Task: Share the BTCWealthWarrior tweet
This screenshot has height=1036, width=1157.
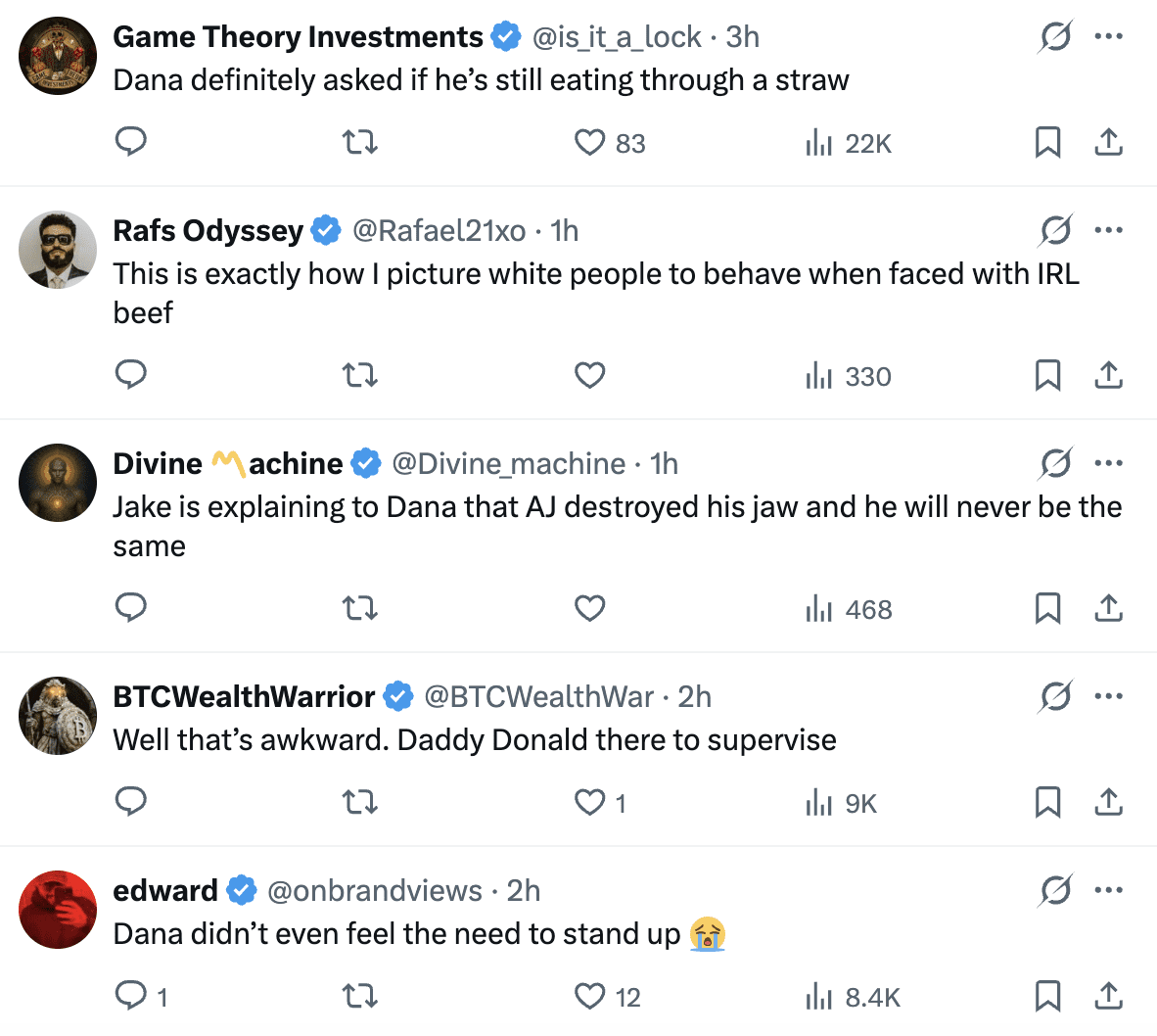Action: (x=1108, y=803)
